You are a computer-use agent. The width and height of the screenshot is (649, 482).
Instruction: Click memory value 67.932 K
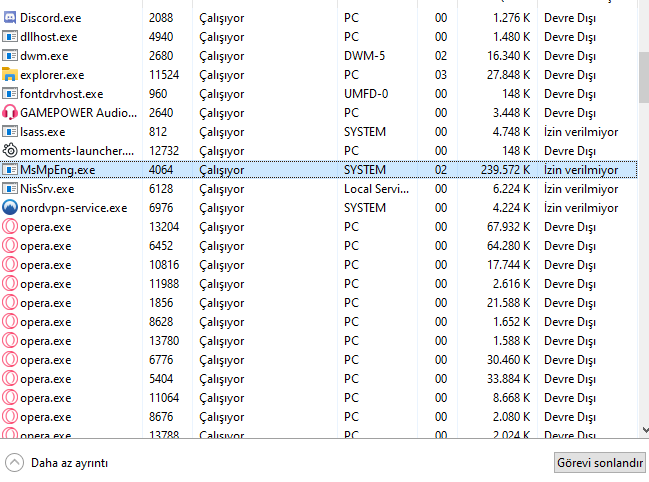point(508,227)
